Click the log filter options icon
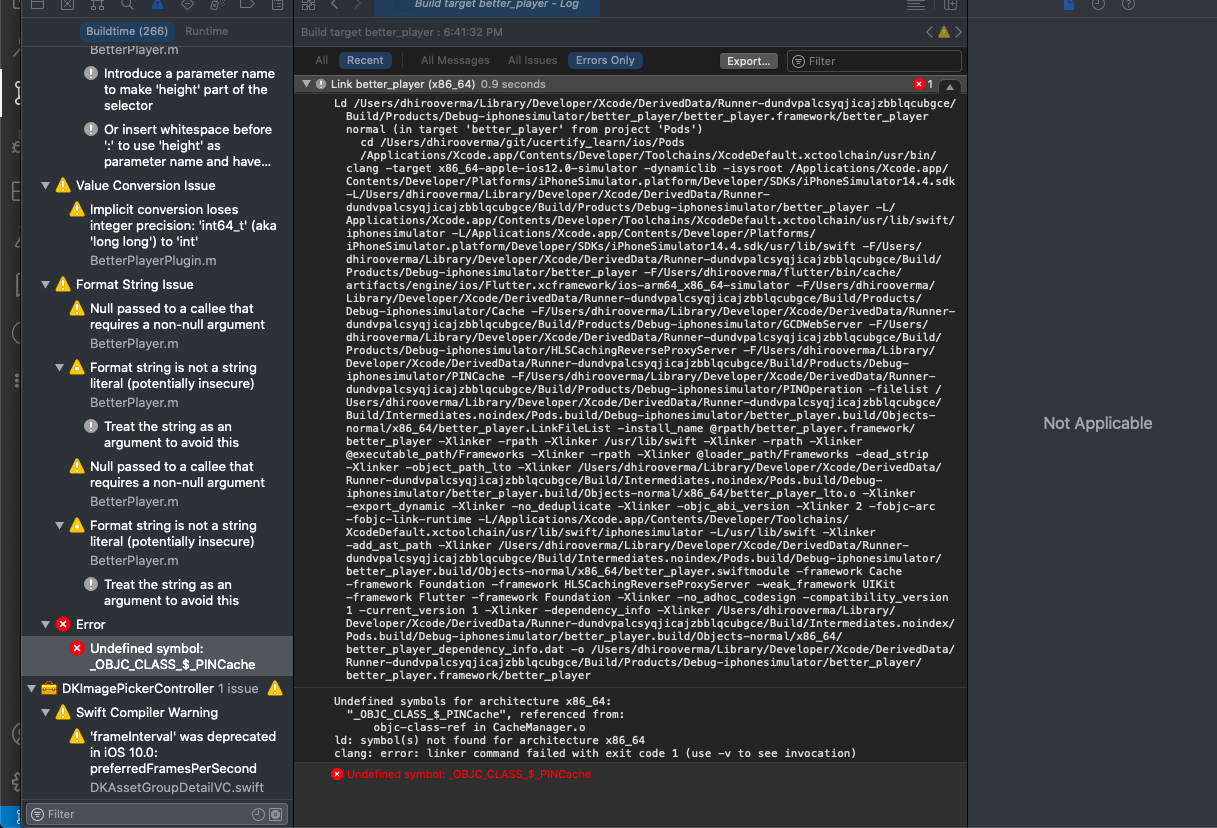The height and width of the screenshot is (828, 1217). pyautogui.click(x=799, y=61)
